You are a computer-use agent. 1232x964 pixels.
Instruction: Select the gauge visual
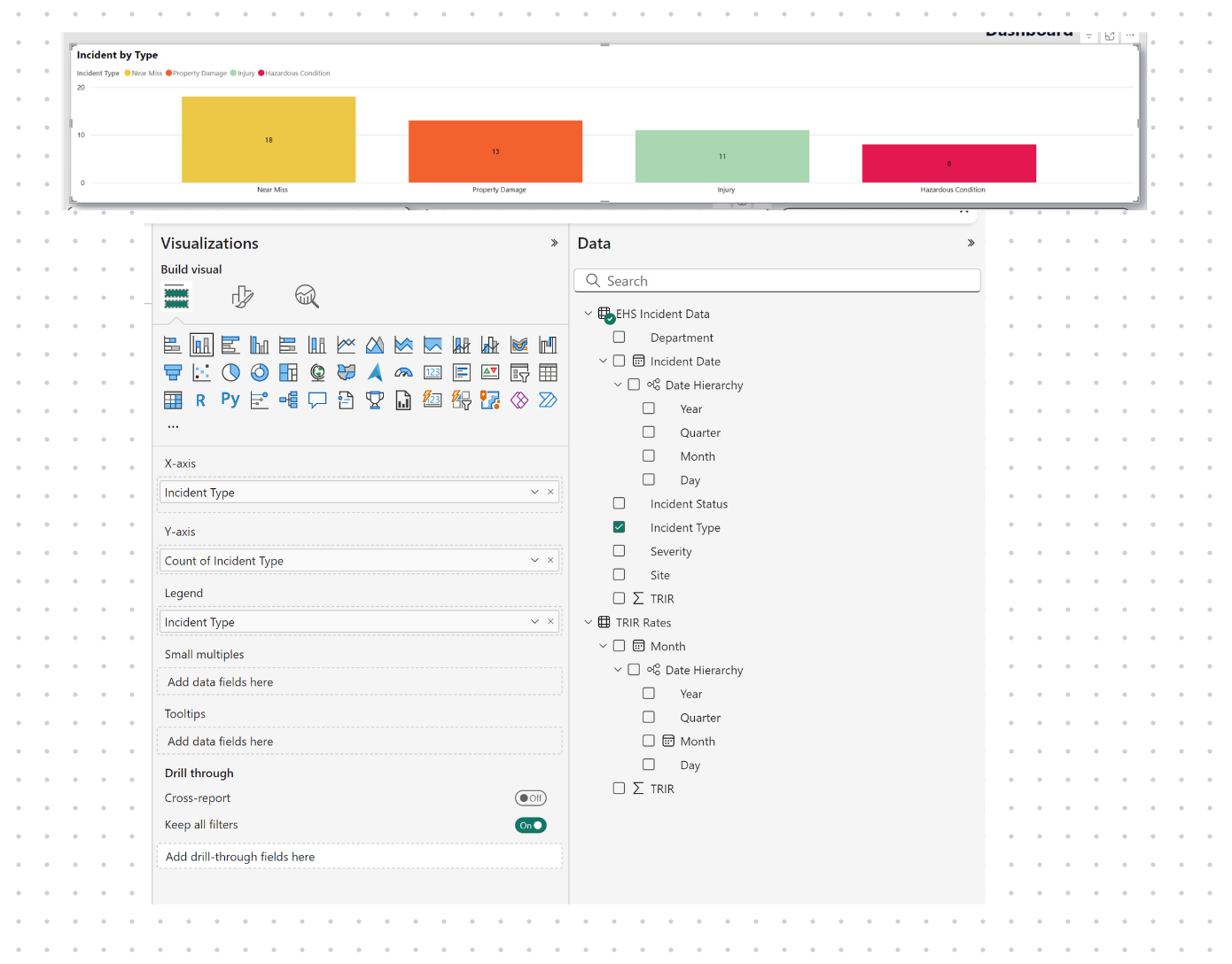[403, 372]
